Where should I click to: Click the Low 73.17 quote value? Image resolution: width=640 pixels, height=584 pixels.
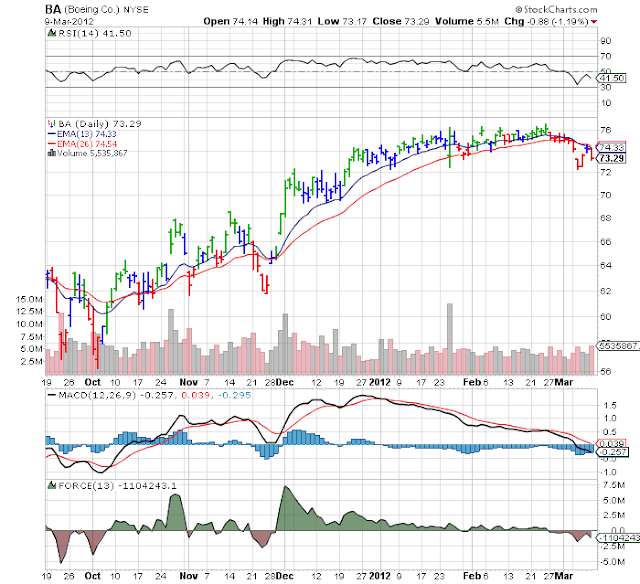pos(342,21)
